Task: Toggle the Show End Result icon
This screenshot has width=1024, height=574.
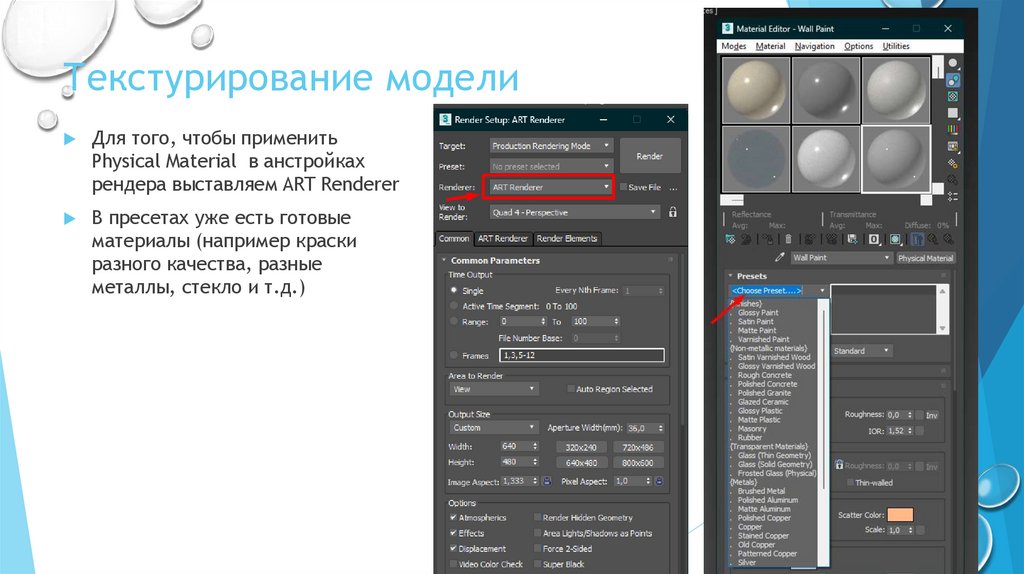Action: tap(918, 239)
